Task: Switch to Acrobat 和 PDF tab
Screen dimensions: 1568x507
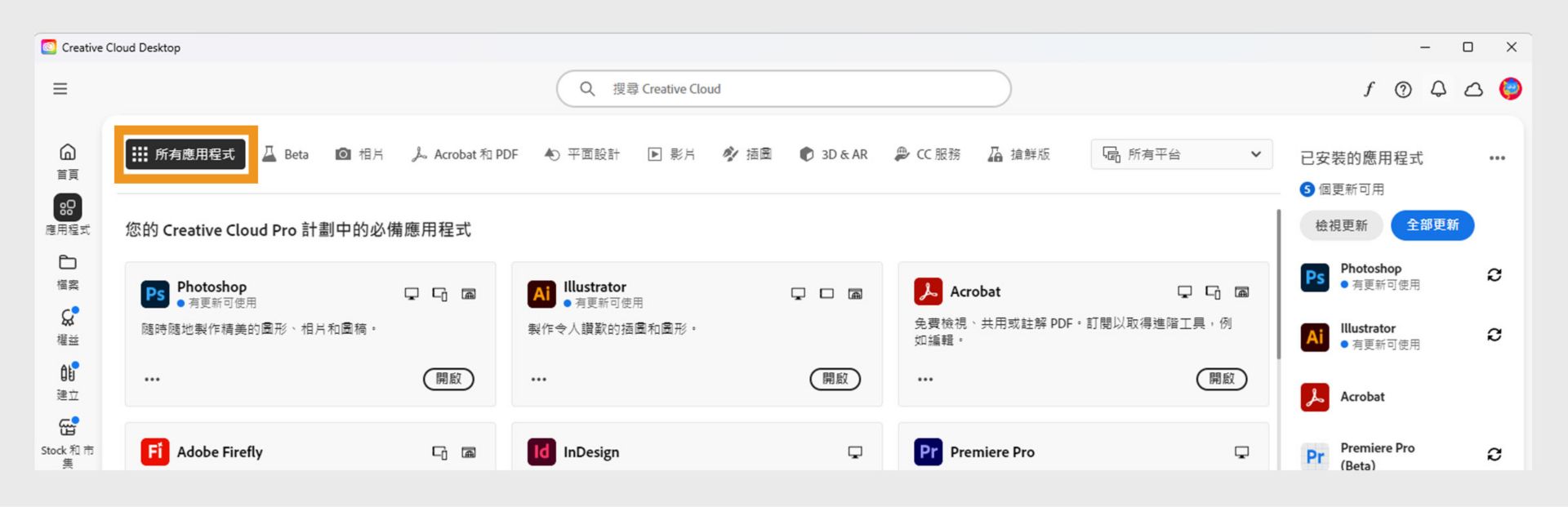Action: (x=465, y=154)
